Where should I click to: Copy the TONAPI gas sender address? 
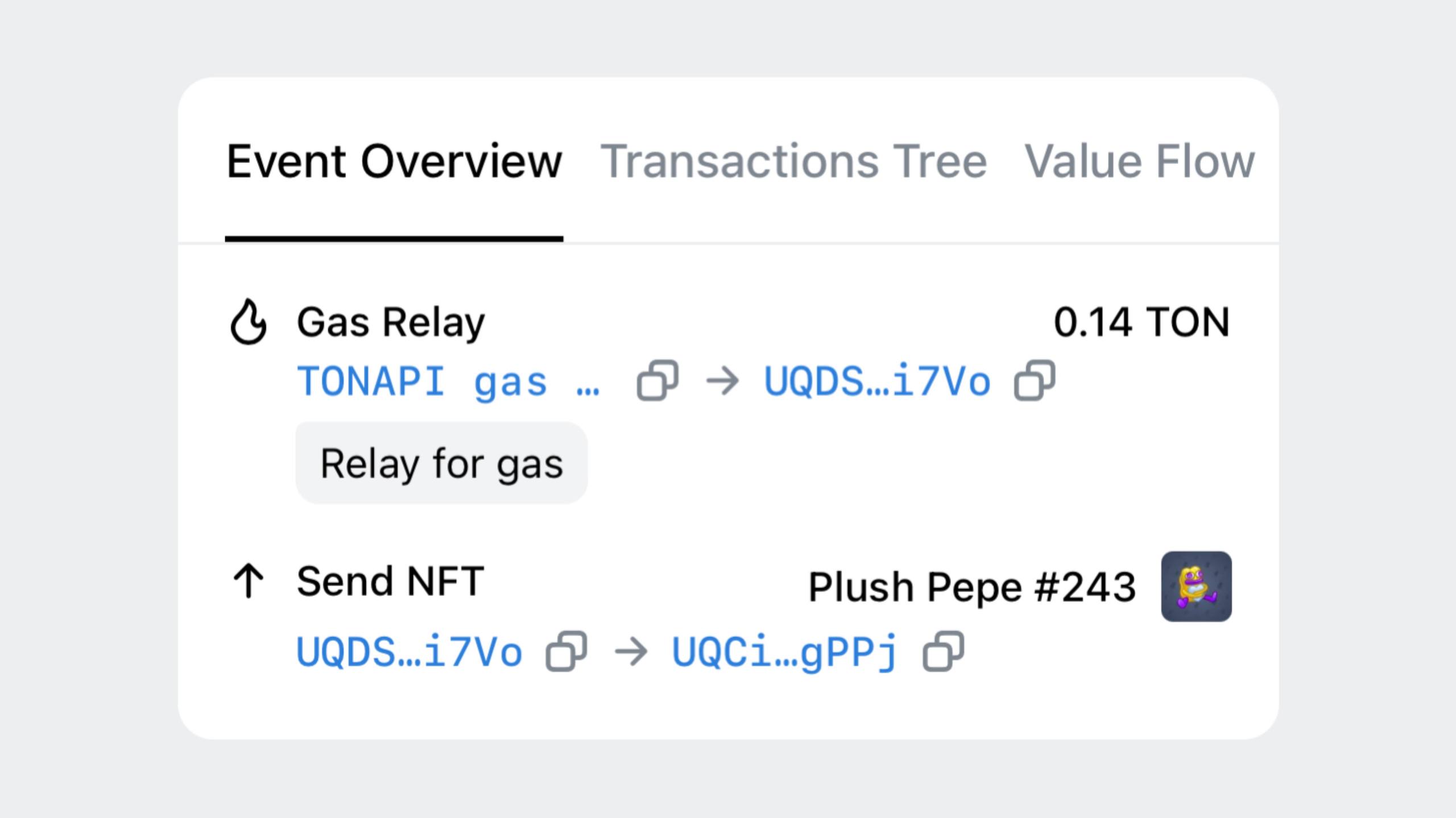point(657,380)
